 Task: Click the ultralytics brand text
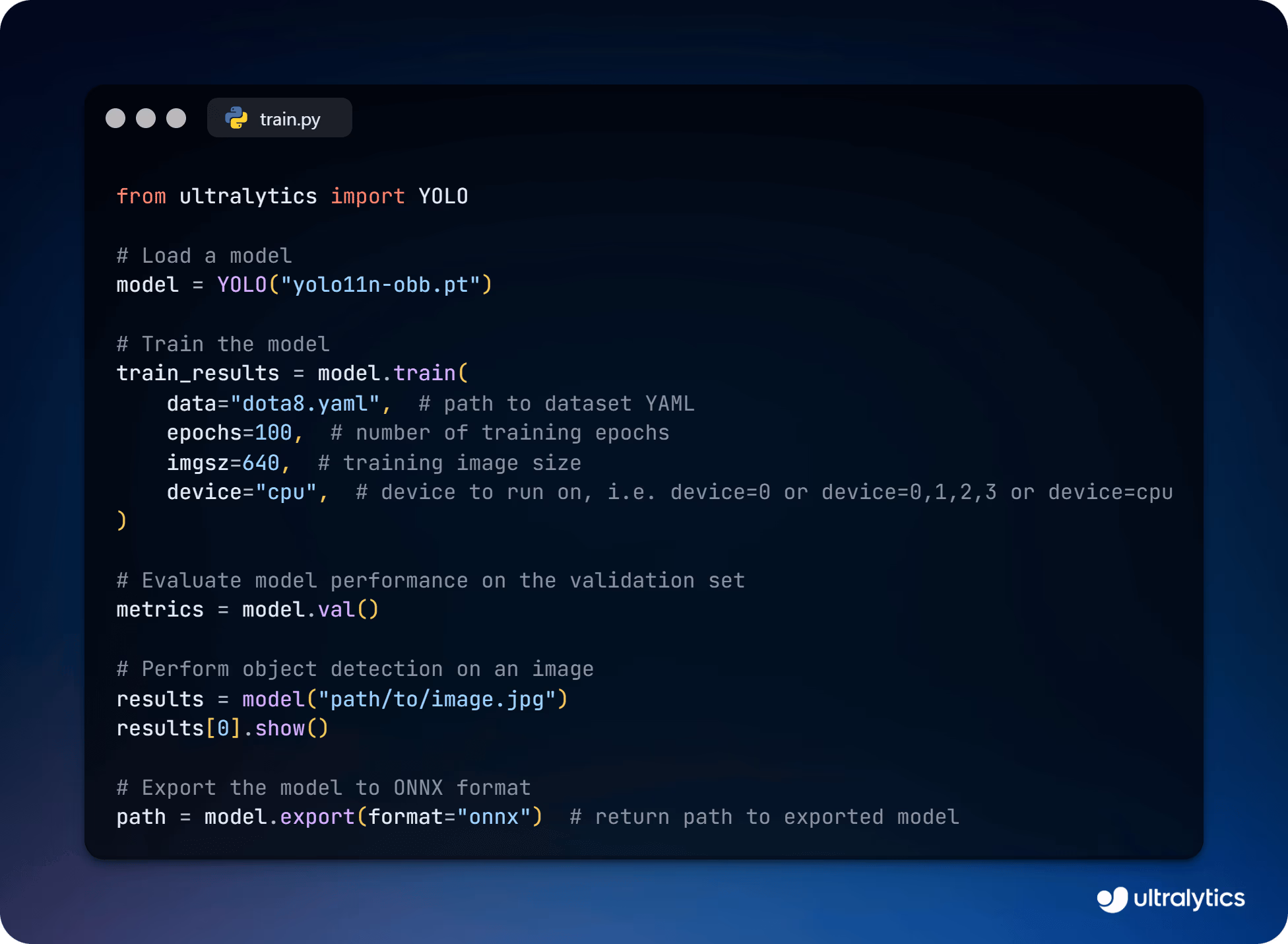click(x=1189, y=898)
